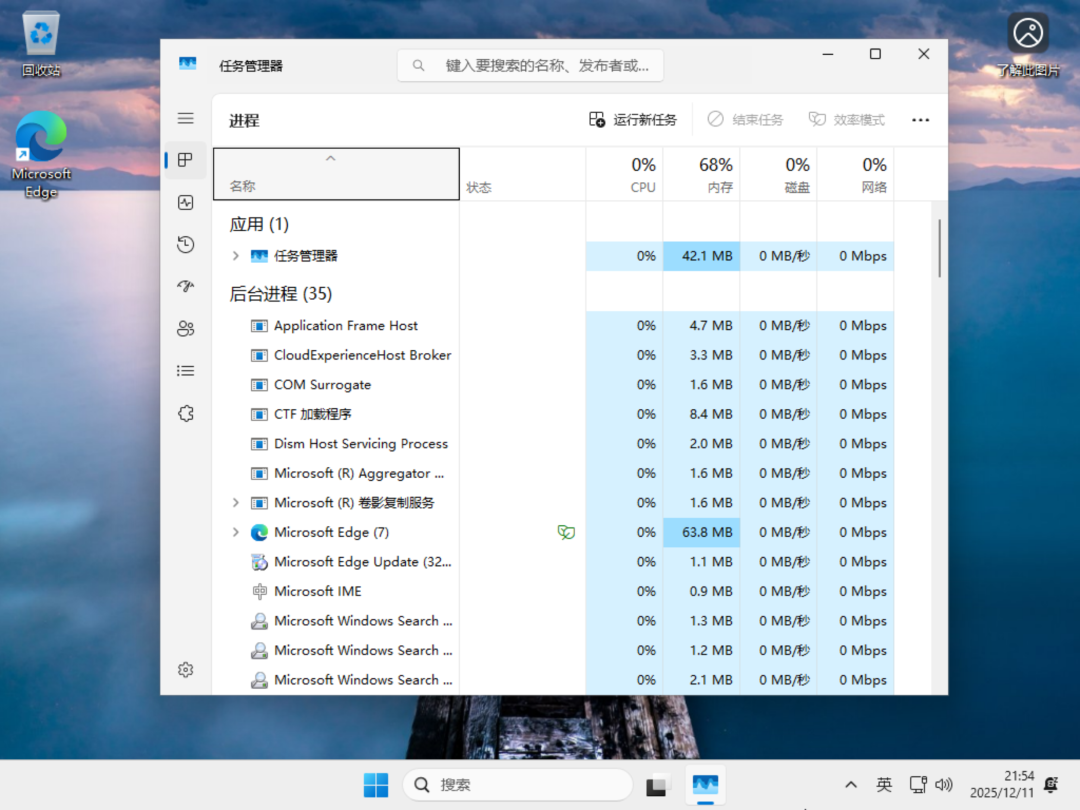Sort by the 内存 column header
Viewport: 1080px width, 810px height.
pyautogui.click(x=702, y=174)
